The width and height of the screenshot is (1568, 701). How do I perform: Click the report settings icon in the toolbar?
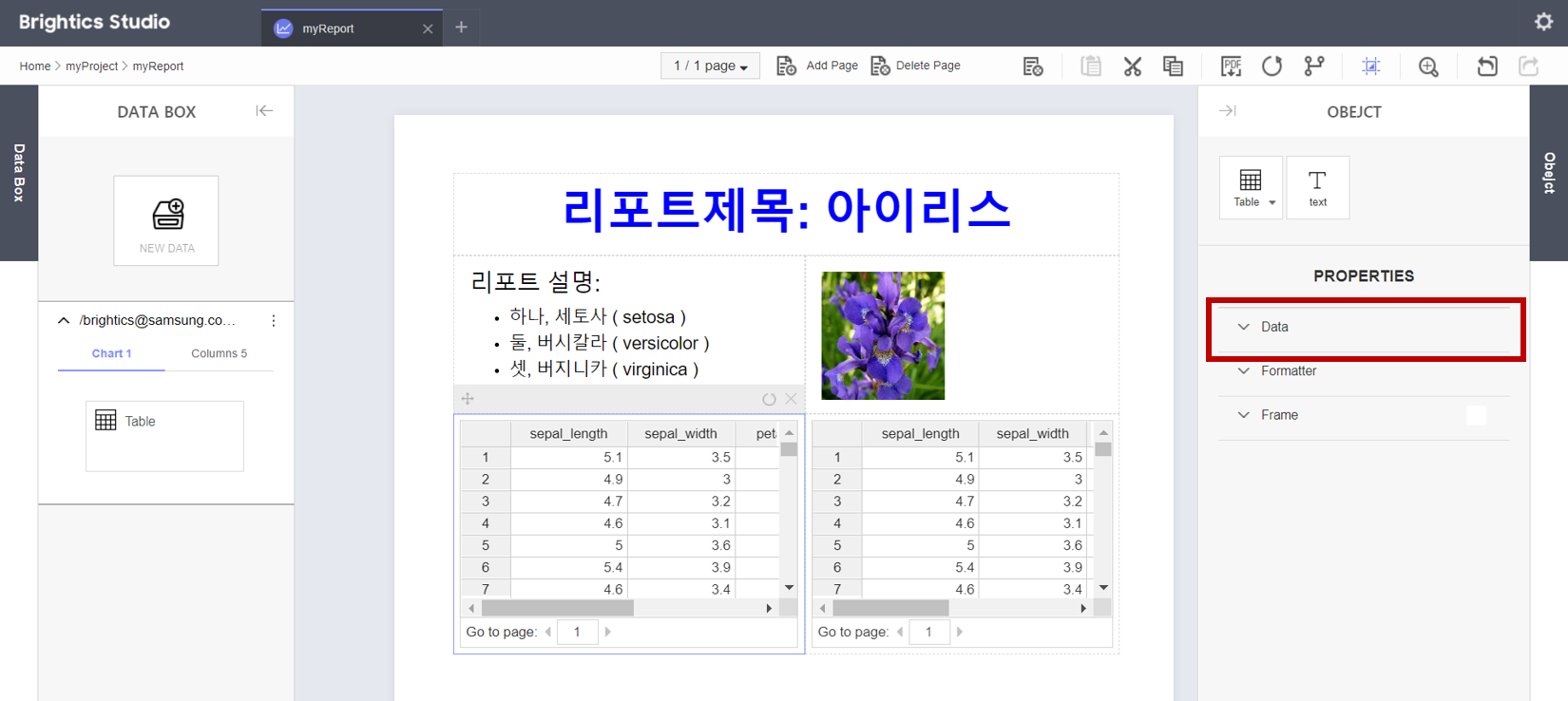click(1033, 66)
